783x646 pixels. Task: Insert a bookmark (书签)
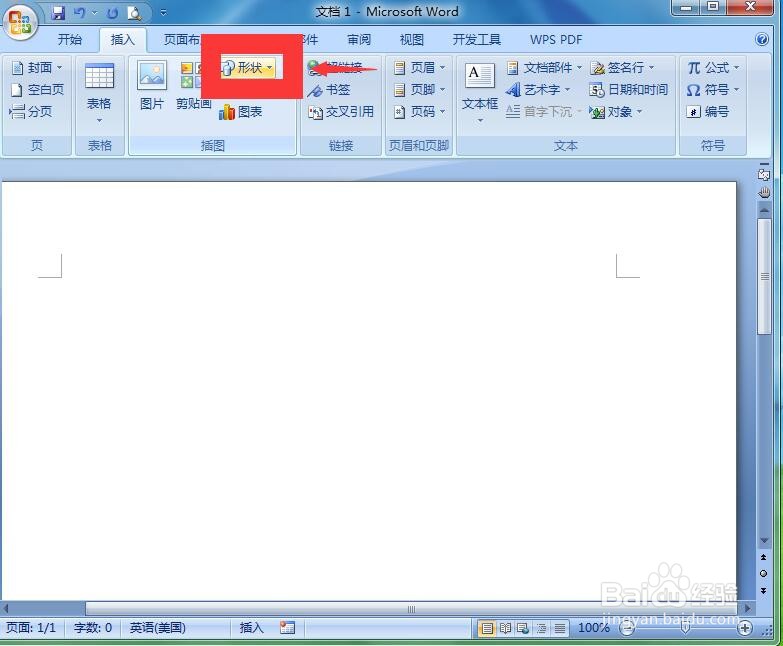point(329,90)
